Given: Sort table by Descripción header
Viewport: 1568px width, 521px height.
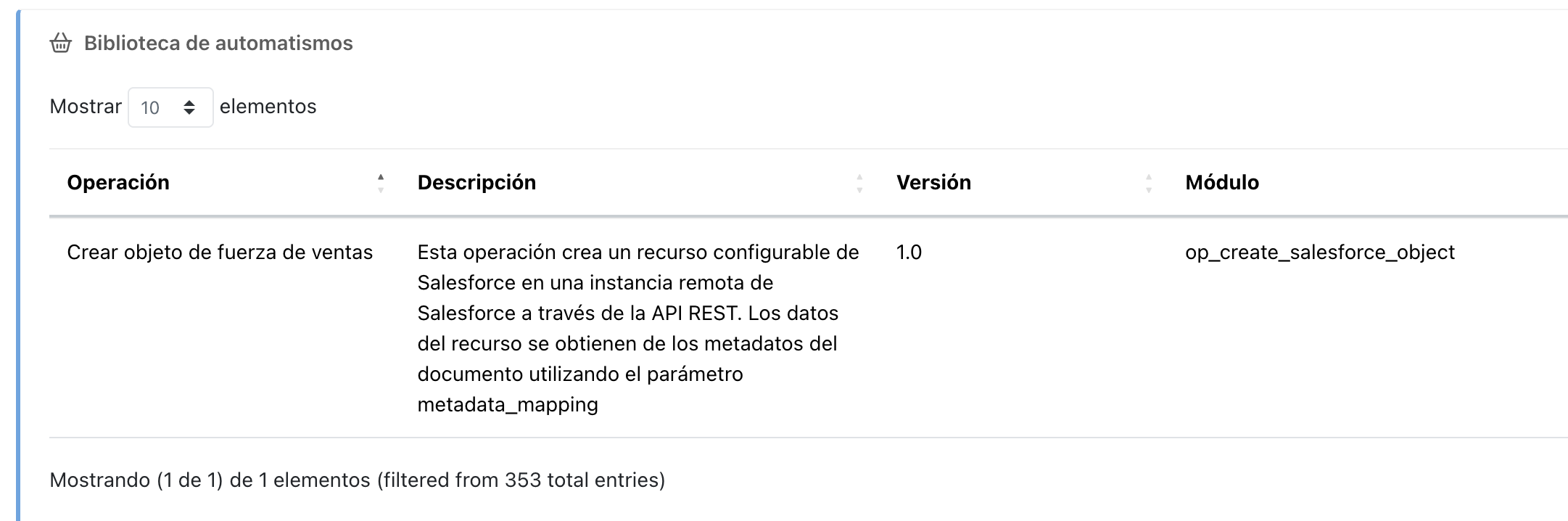Looking at the screenshot, I should point(476,183).
